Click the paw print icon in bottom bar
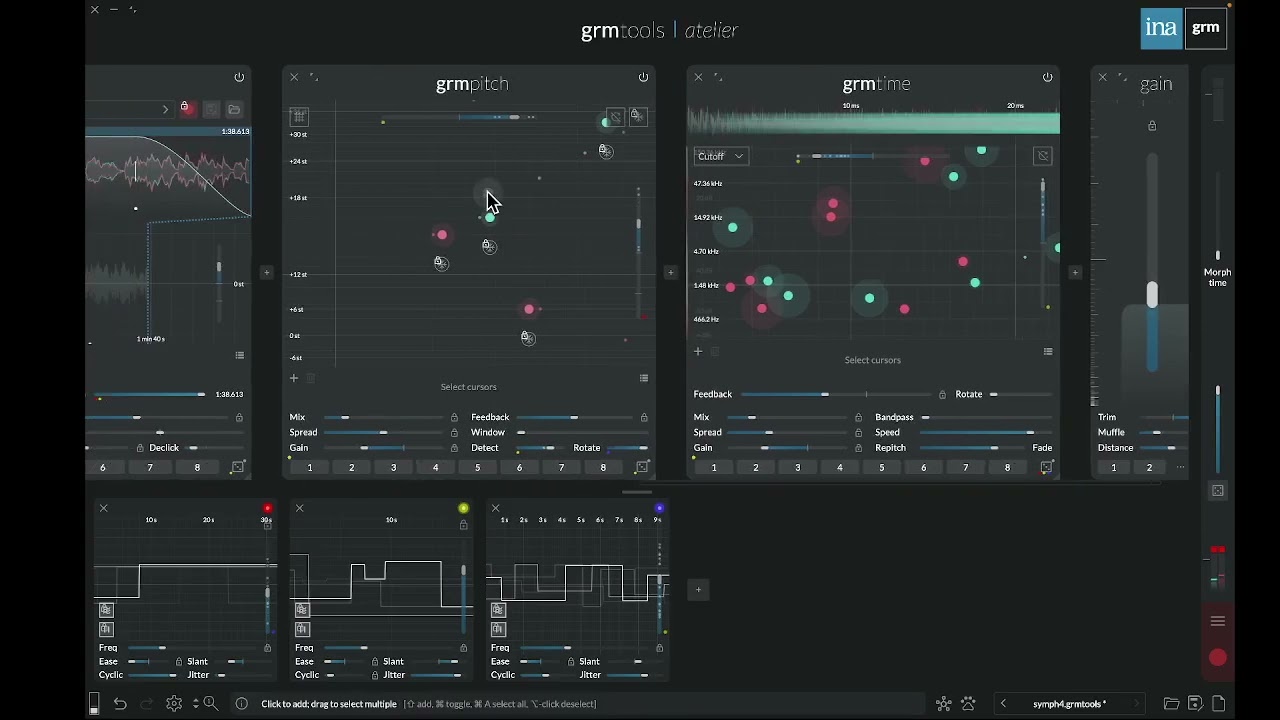 [968, 704]
